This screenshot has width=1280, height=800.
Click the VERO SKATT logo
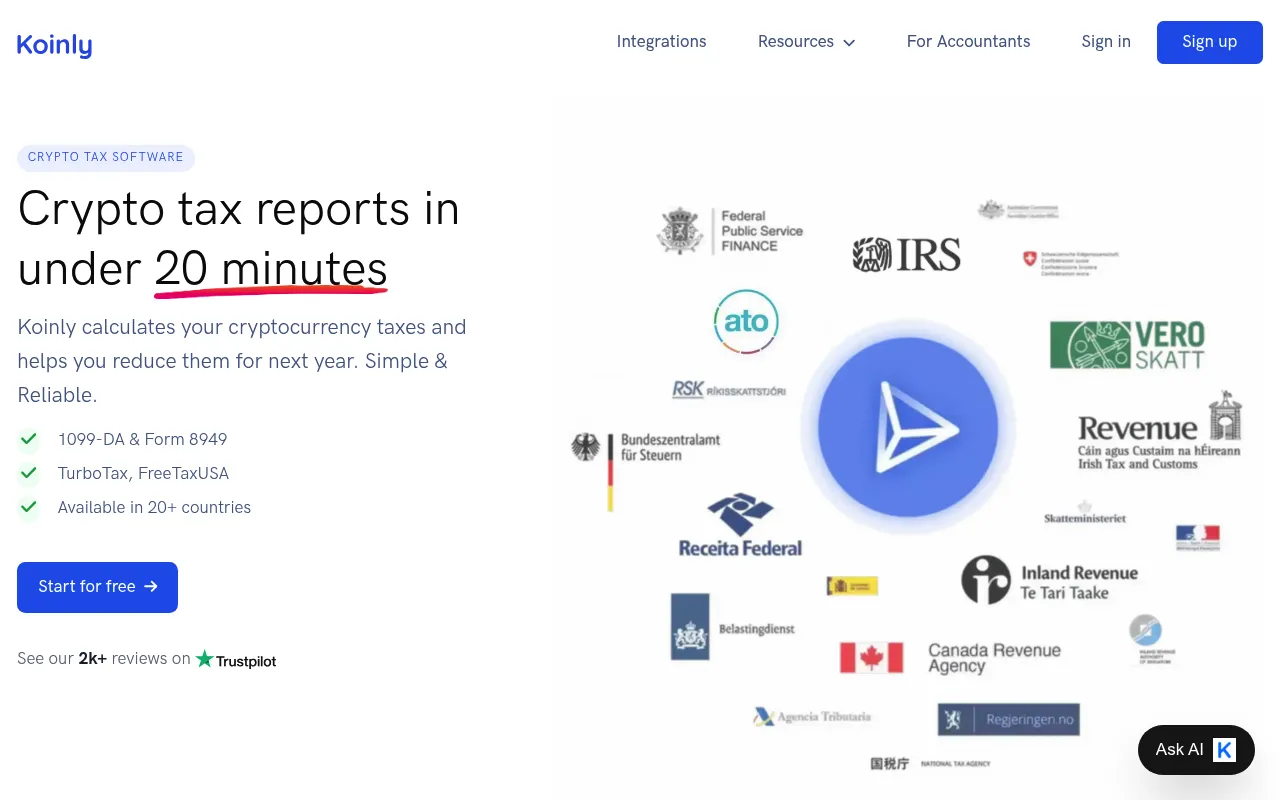coord(1127,345)
